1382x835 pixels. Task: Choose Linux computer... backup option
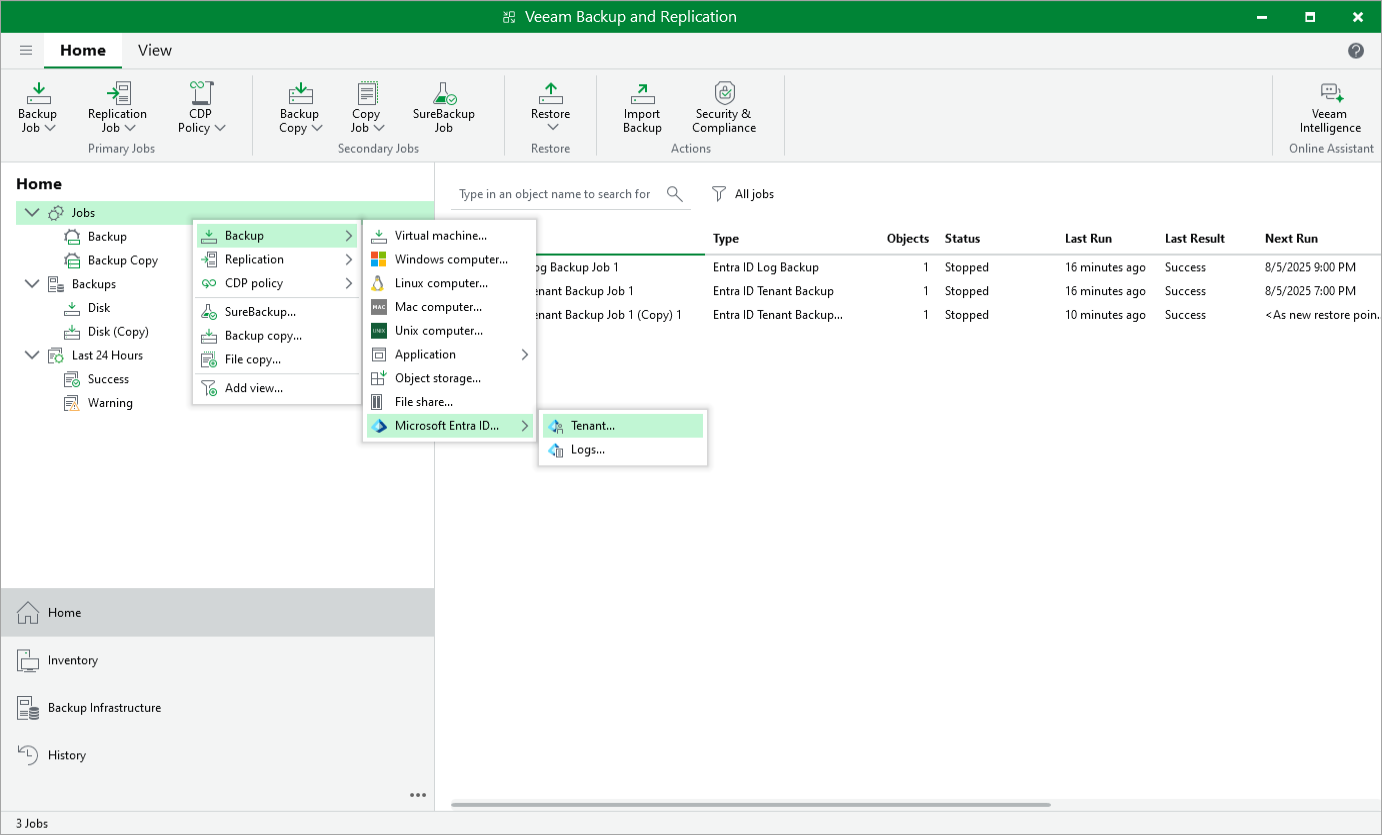pyautogui.click(x=450, y=283)
